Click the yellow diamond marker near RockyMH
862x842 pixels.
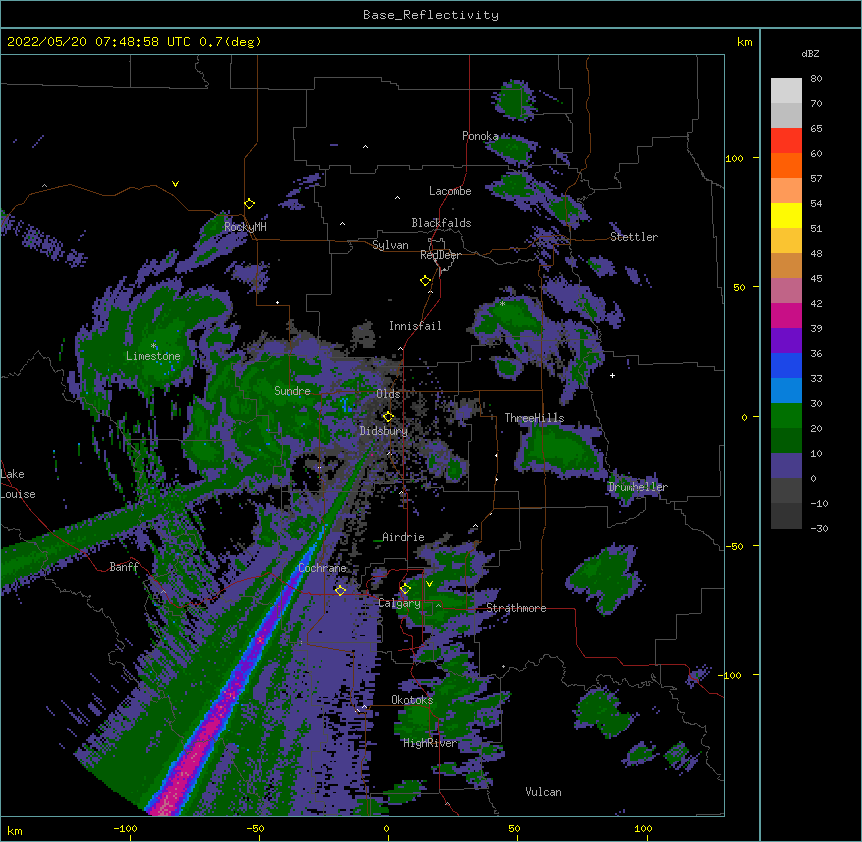point(250,204)
